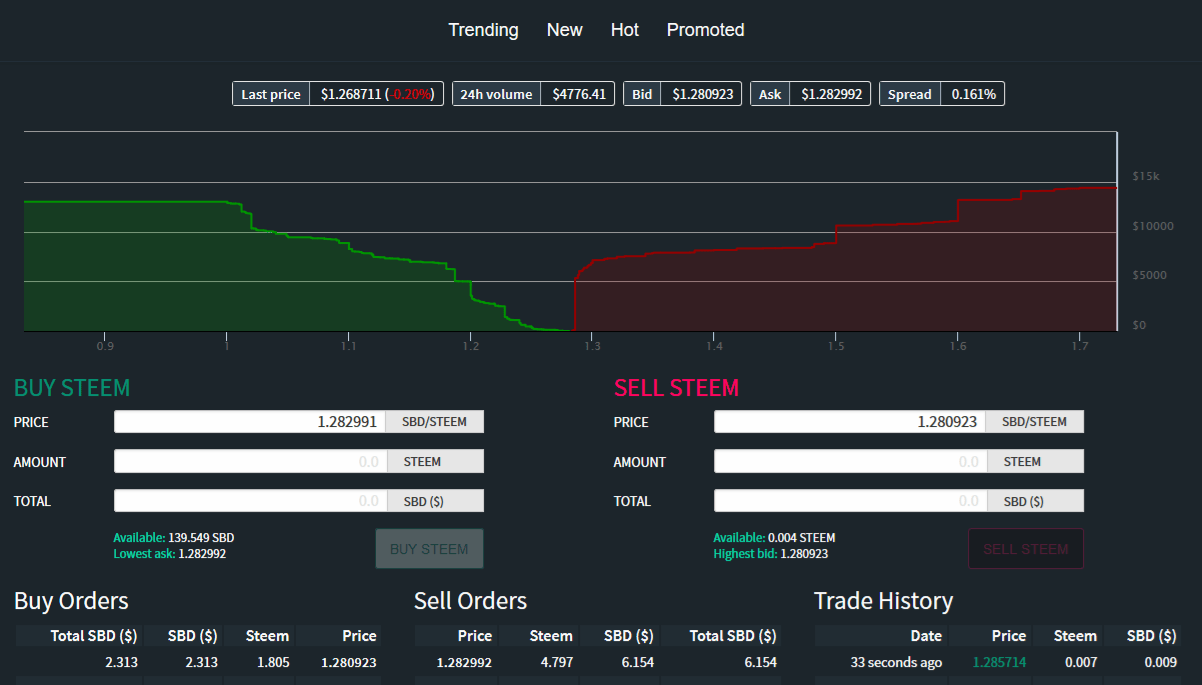The image size is (1202, 685).
Task: Click the Trade History heading
Action: tap(883, 601)
